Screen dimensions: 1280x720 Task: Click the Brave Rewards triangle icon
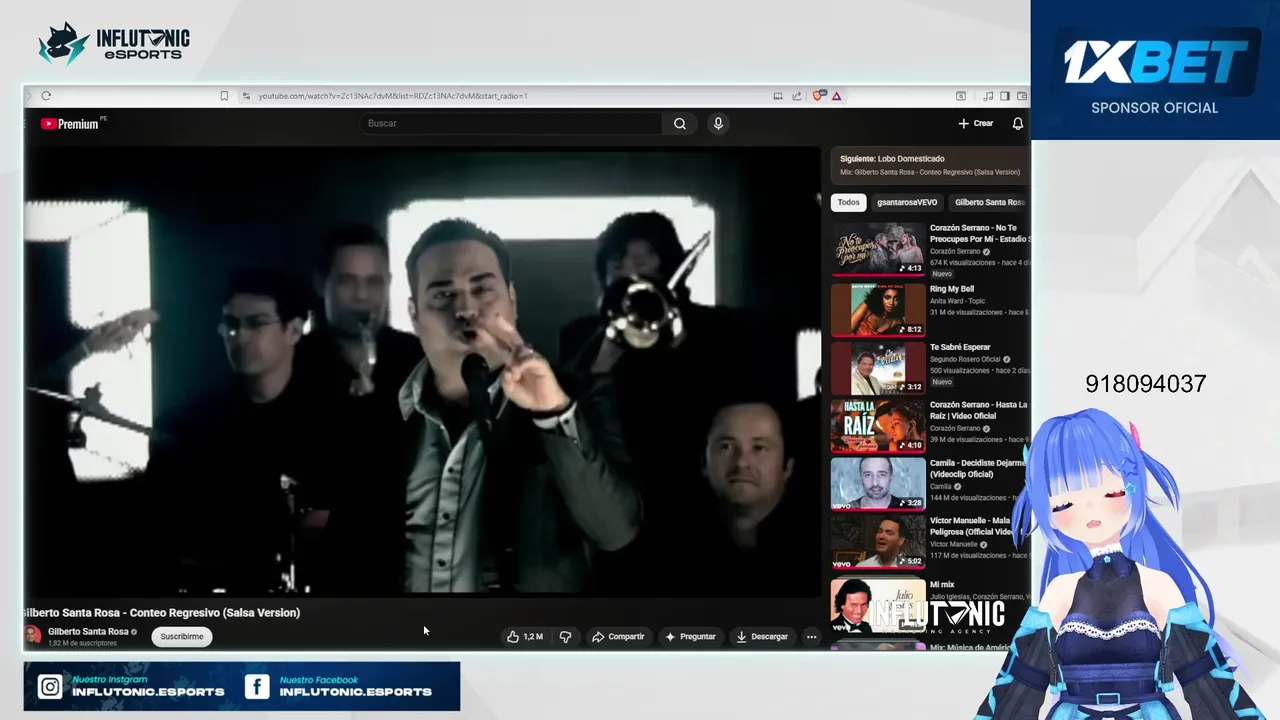point(836,96)
